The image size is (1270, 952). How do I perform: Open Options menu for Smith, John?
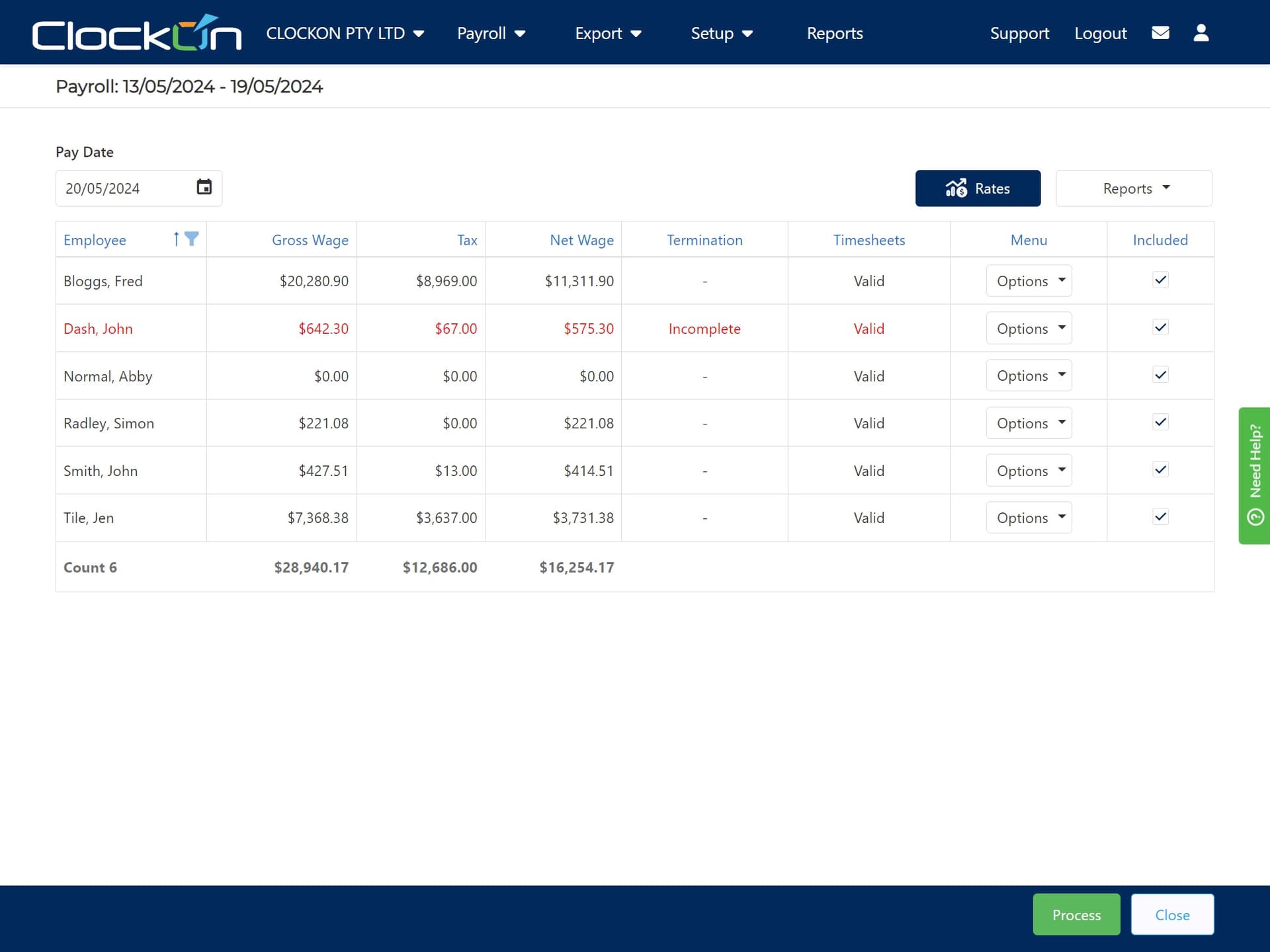1029,471
